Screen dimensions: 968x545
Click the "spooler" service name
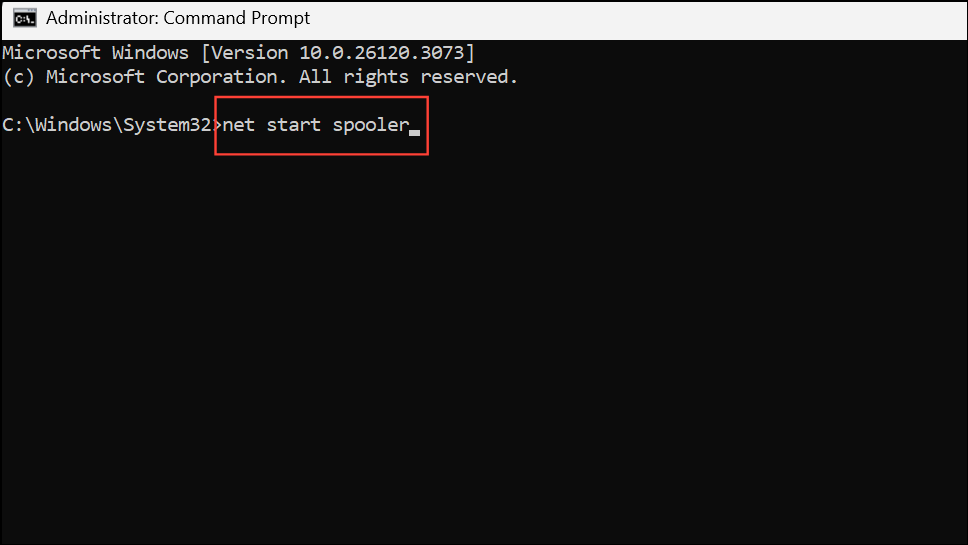point(371,126)
